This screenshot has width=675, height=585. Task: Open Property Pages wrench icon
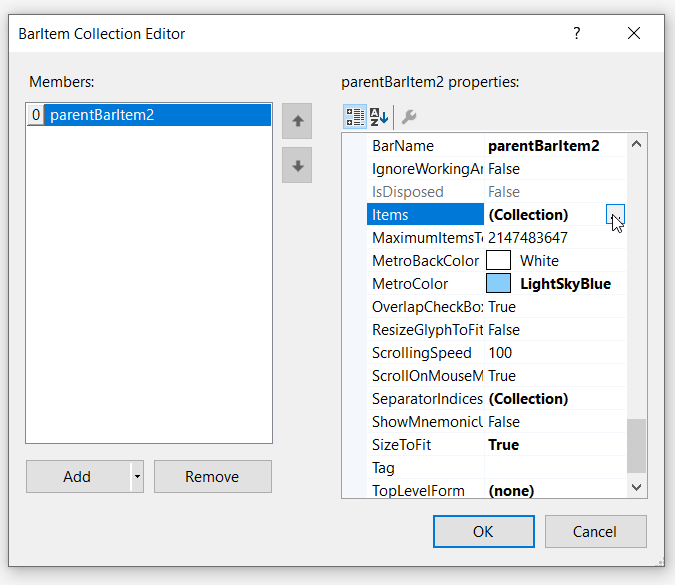coord(408,117)
